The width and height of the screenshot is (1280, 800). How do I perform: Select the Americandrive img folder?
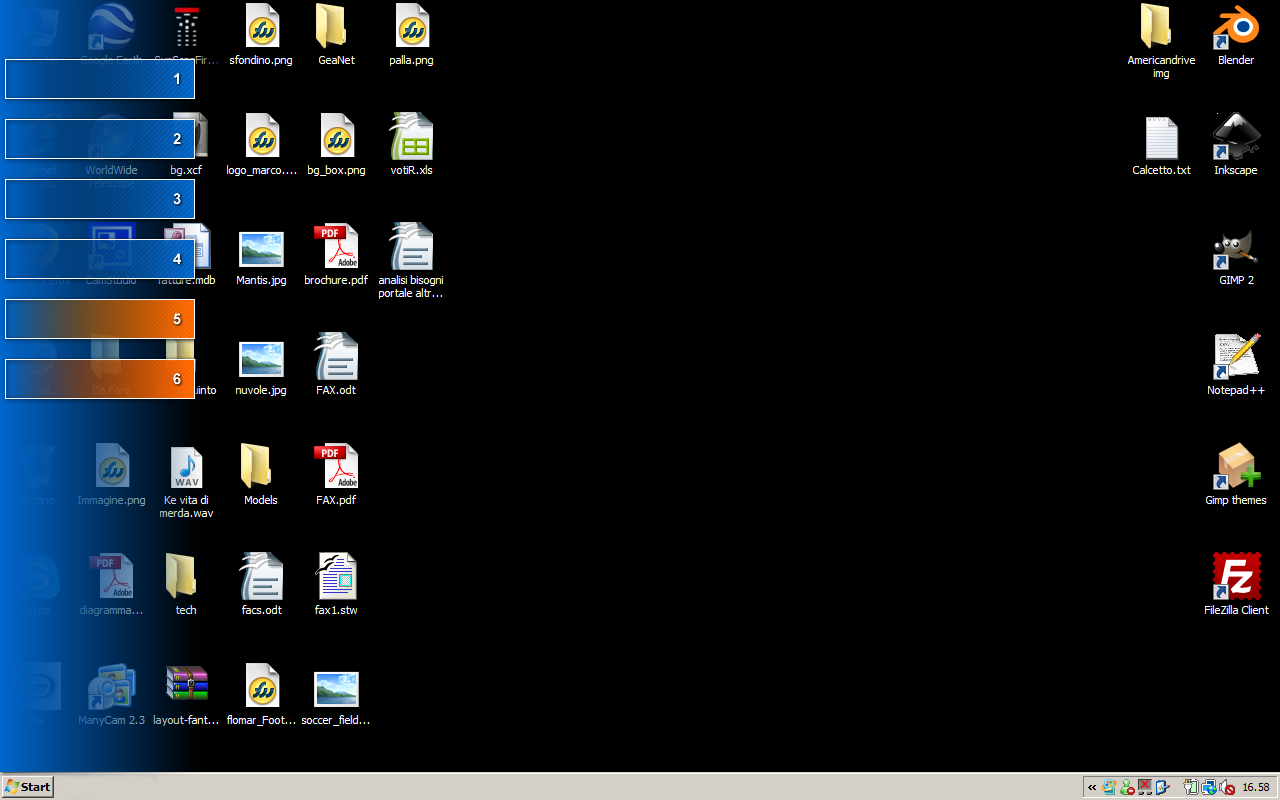point(1161,40)
